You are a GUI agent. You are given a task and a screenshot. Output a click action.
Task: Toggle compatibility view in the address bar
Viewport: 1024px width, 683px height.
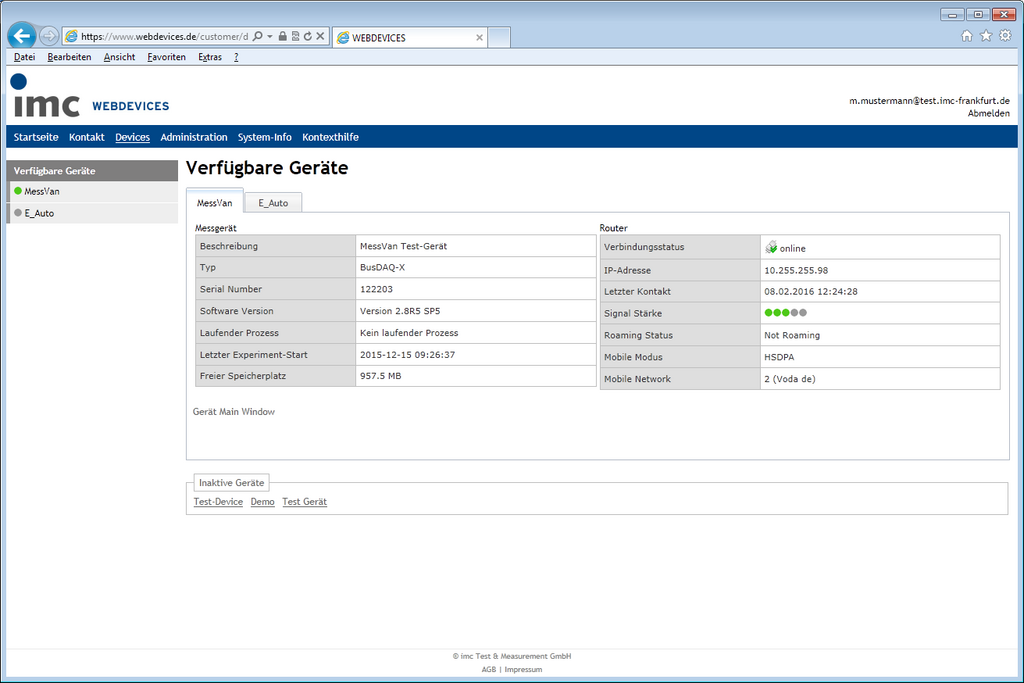295,35
